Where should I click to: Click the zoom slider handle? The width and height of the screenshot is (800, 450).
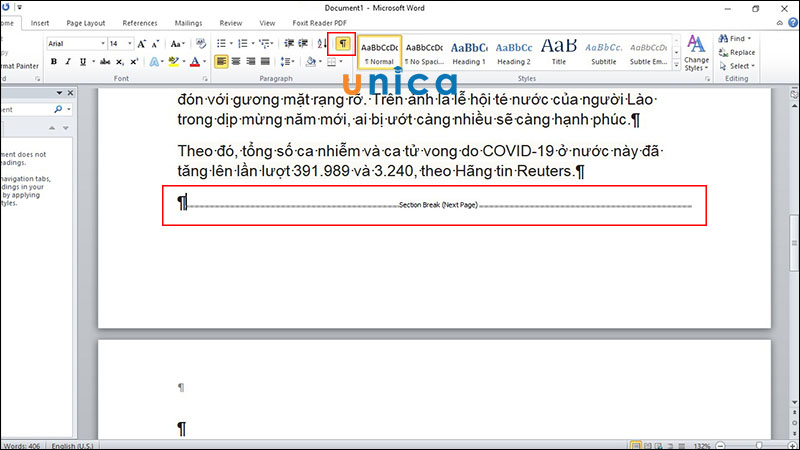tap(759, 446)
